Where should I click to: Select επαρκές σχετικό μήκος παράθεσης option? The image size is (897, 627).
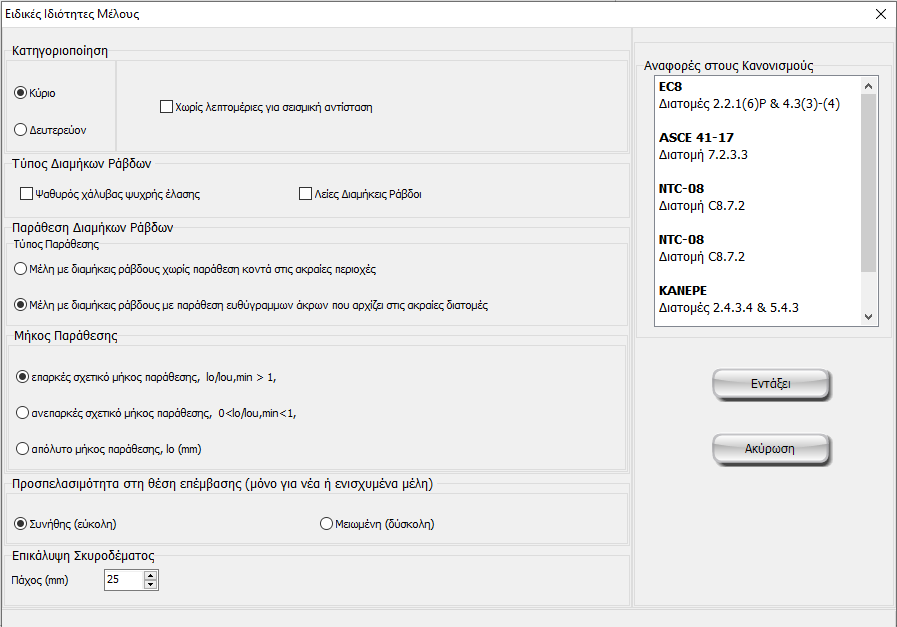[24, 377]
